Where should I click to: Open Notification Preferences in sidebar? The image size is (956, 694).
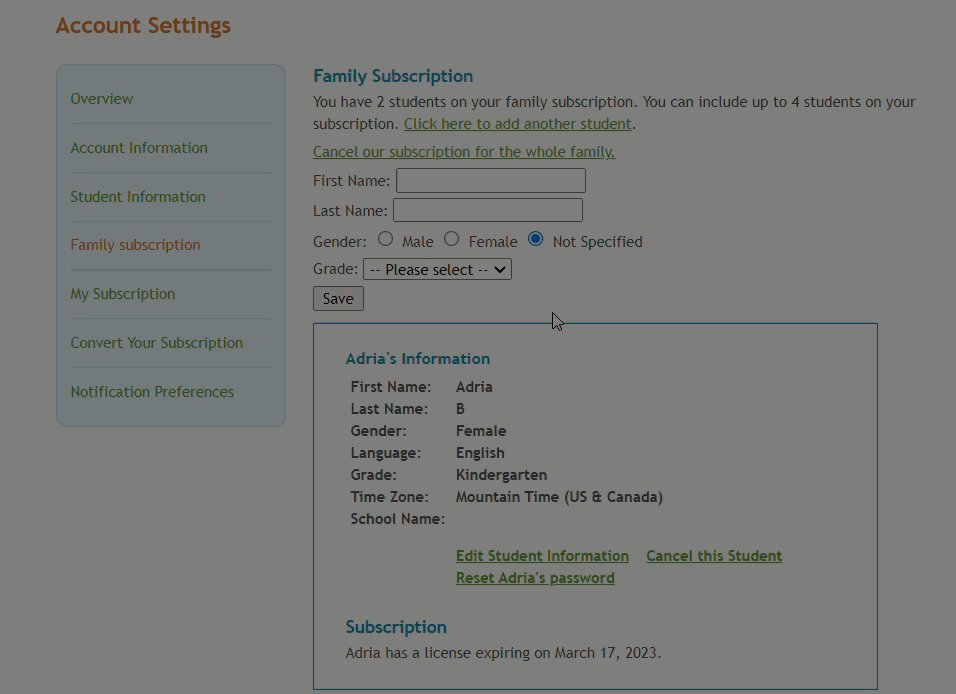[152, 392]
